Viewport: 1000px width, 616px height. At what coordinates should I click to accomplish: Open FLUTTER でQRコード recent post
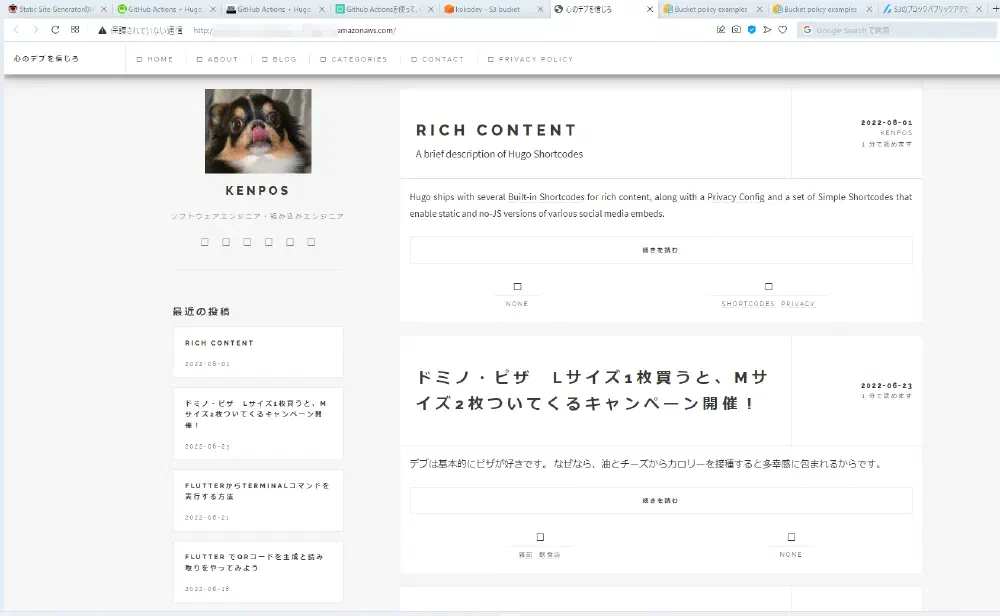click(x=254, y=562)
